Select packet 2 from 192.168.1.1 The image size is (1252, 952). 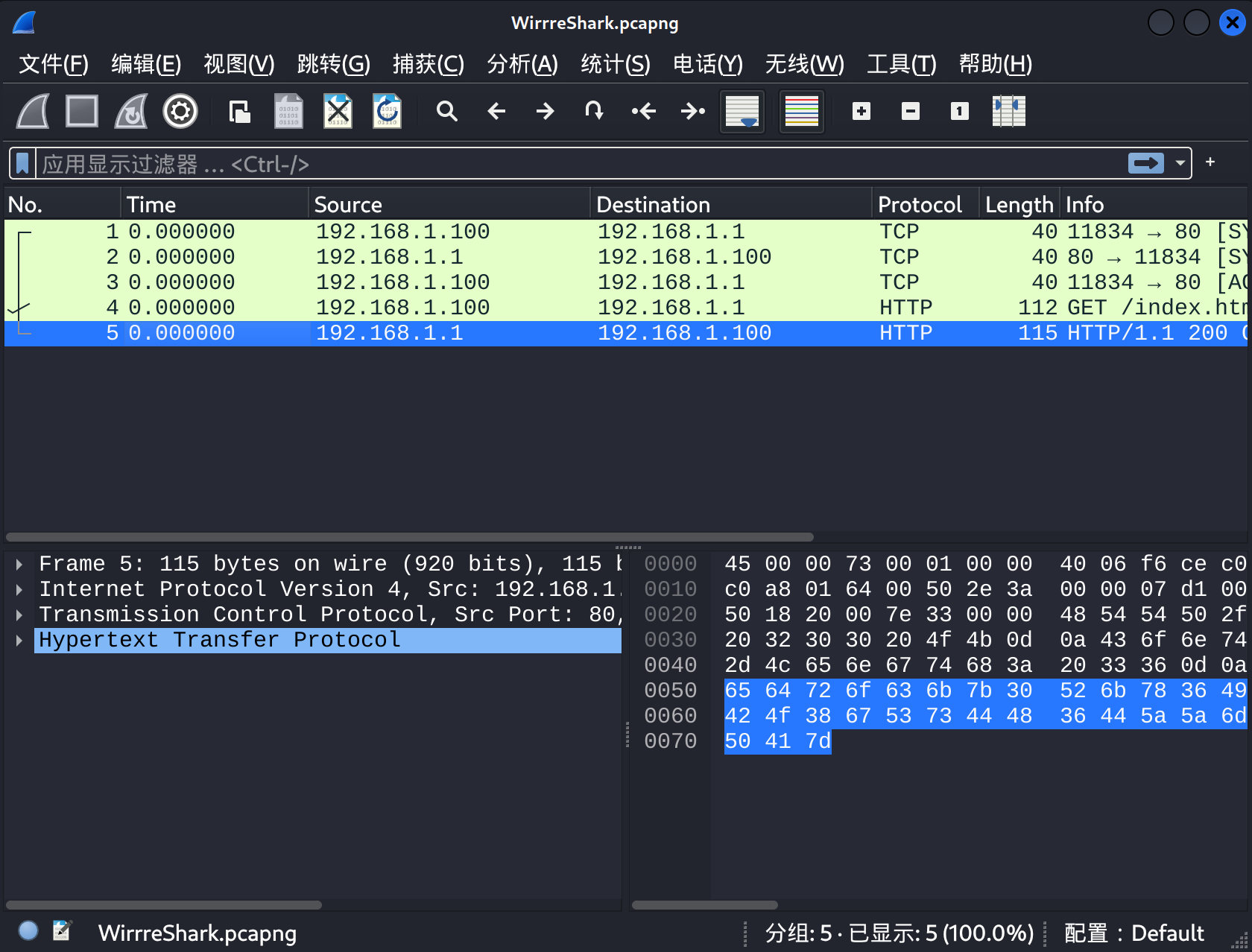[x=626, y=257]
